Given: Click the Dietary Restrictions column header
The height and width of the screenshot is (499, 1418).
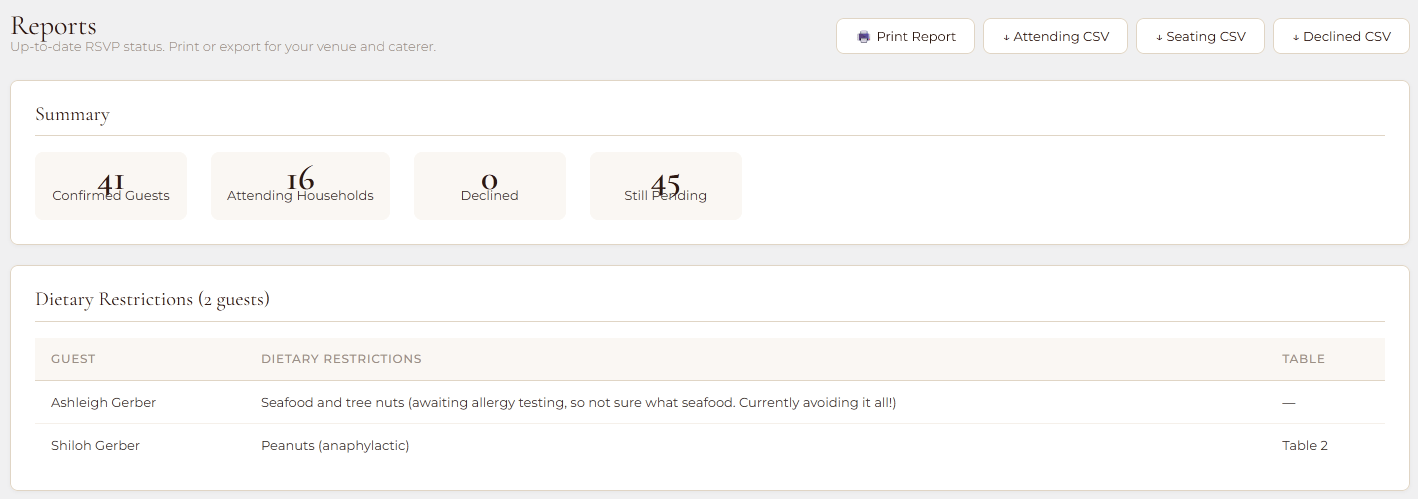Looking at the screenshot, I should click(x=341, y=359).
